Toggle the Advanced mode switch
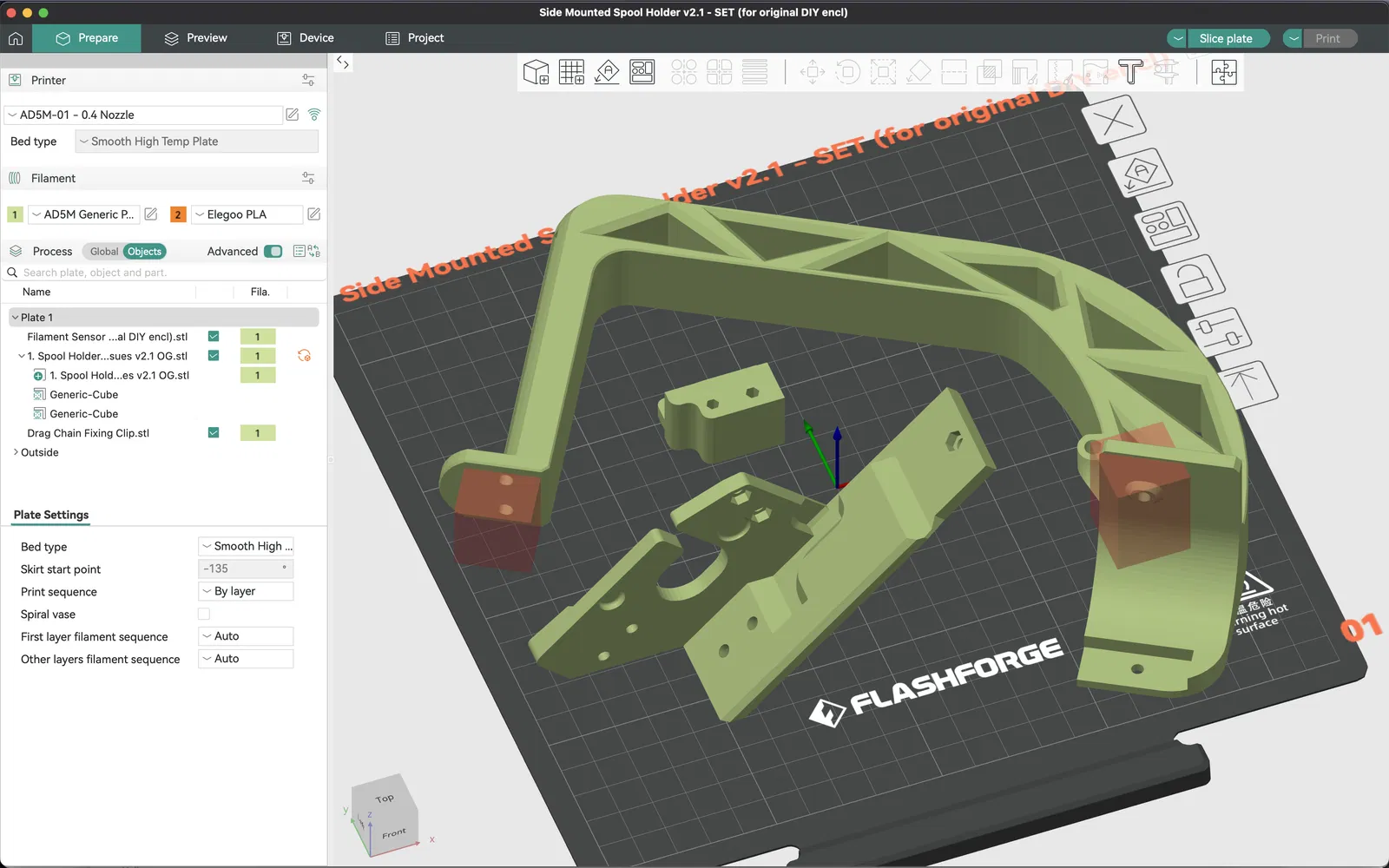 273,252
